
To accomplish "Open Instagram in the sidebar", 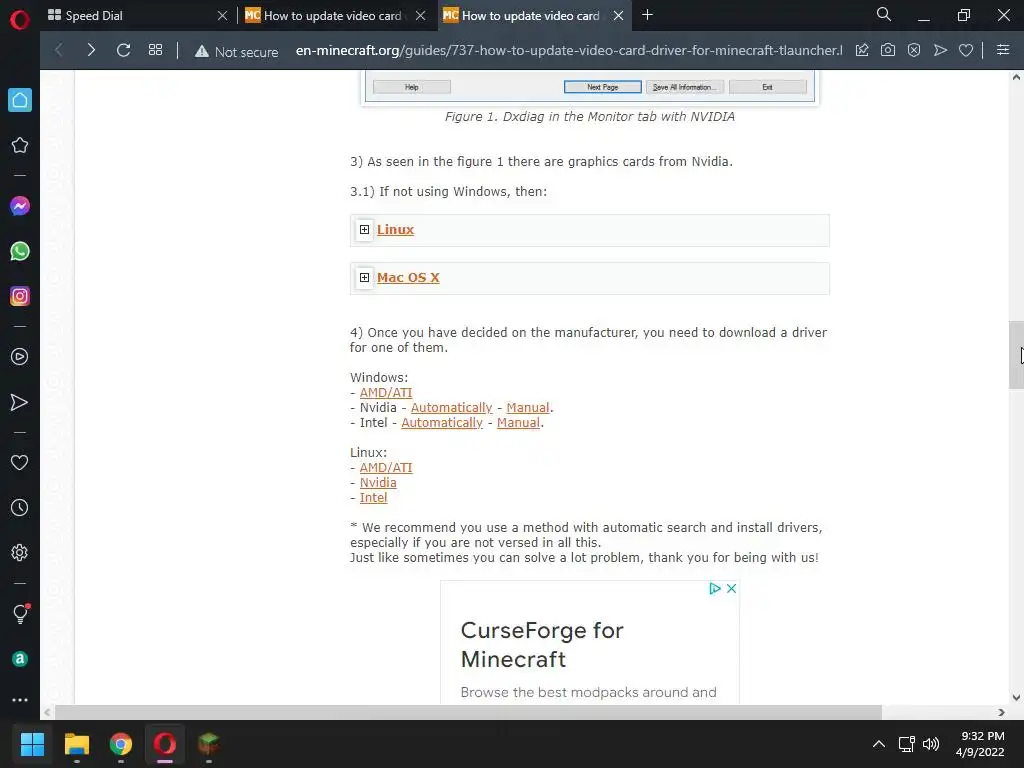I will click(20, 296).
